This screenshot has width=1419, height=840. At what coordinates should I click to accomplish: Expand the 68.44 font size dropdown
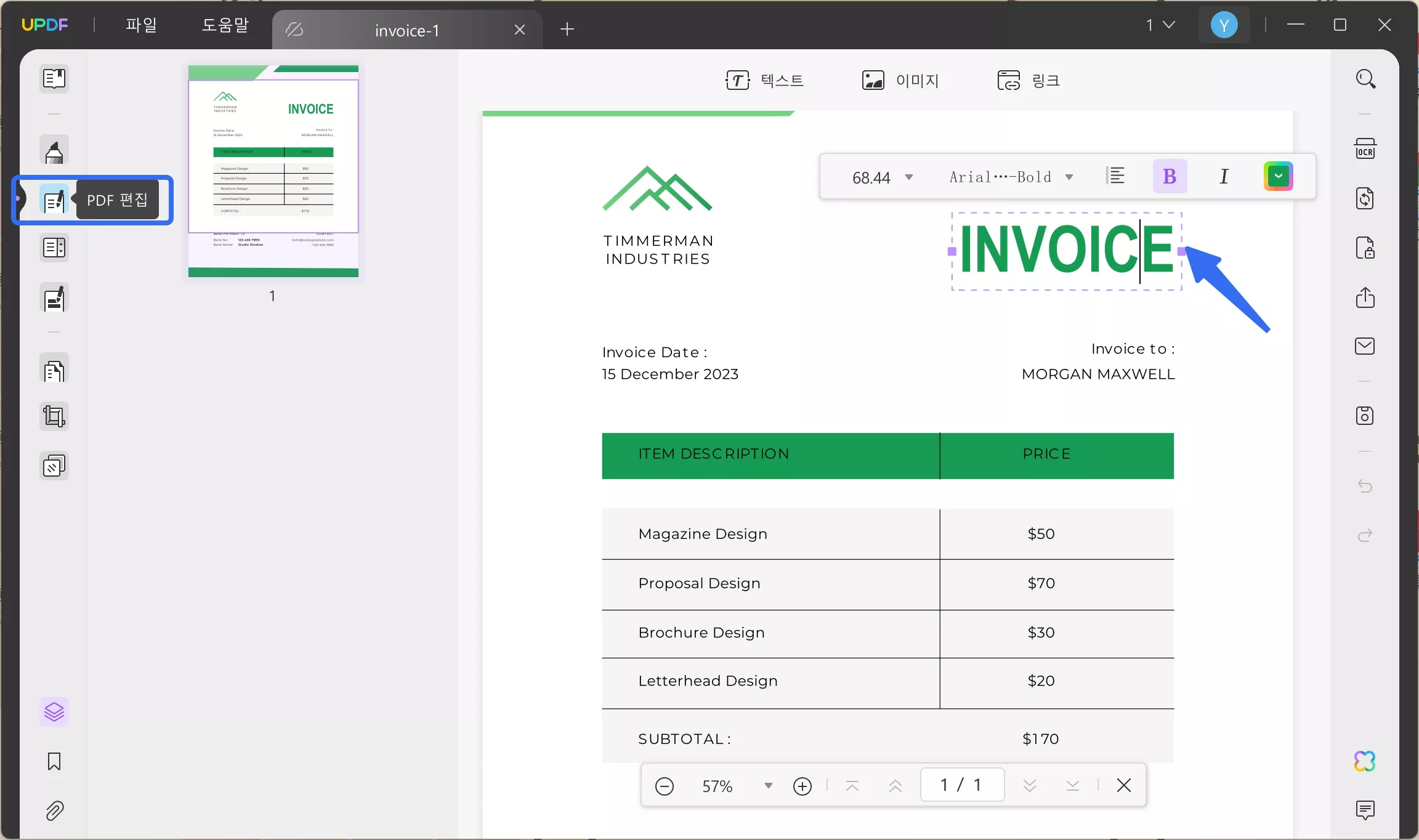click(908, 177)
